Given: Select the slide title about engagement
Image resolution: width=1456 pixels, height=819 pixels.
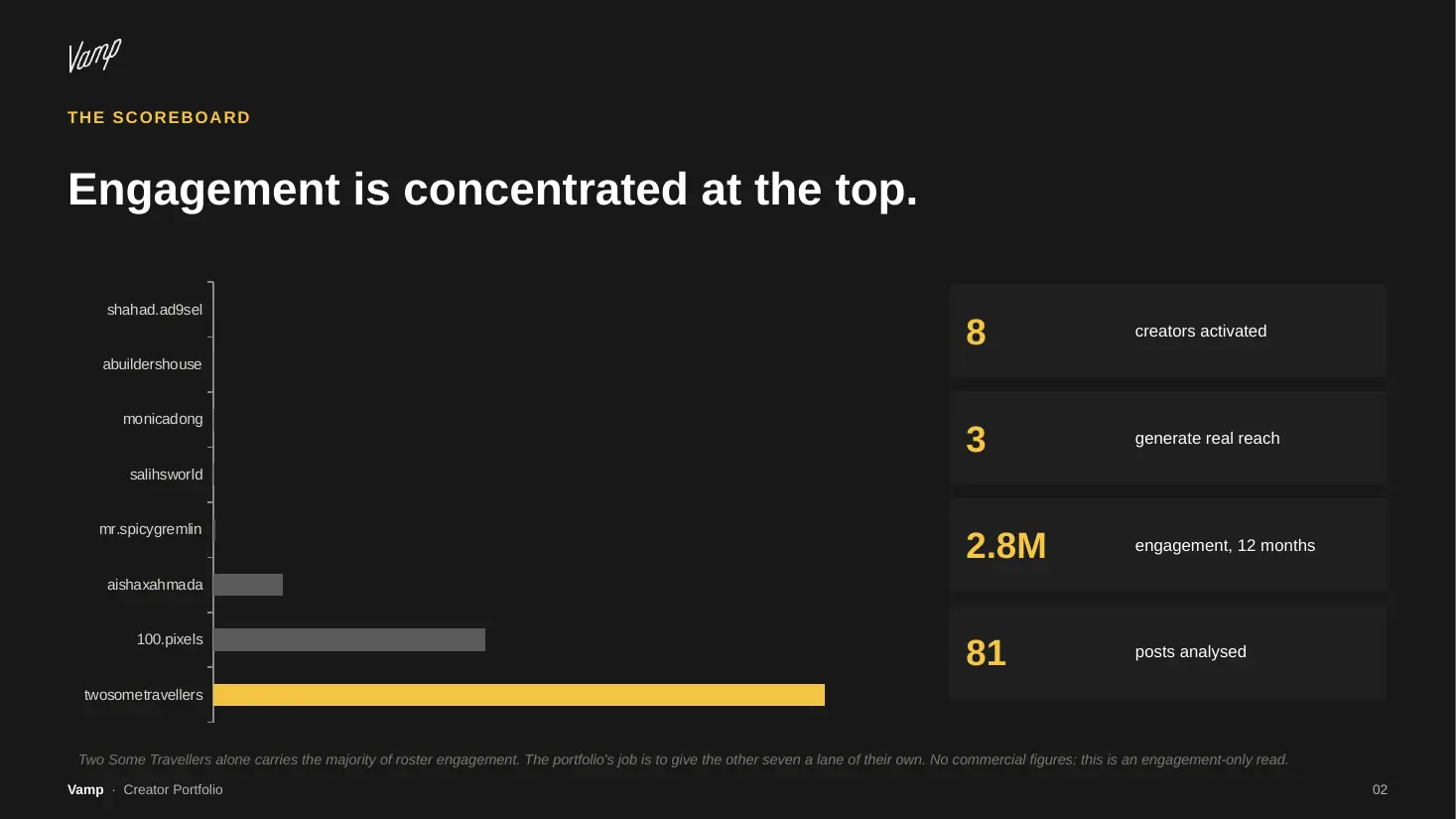Looking at the screenshot, I should (x=492, y=189).
